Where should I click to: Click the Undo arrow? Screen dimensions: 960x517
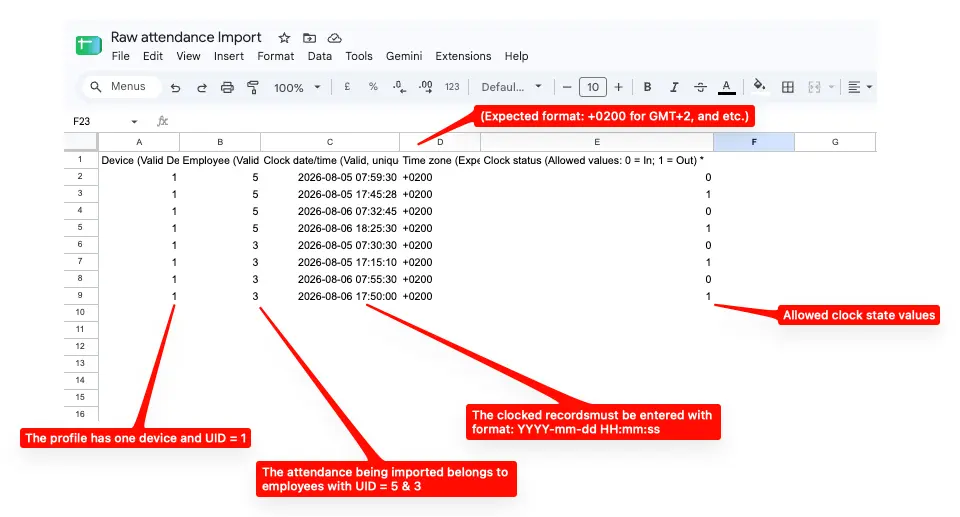click(x=176, y=88)
